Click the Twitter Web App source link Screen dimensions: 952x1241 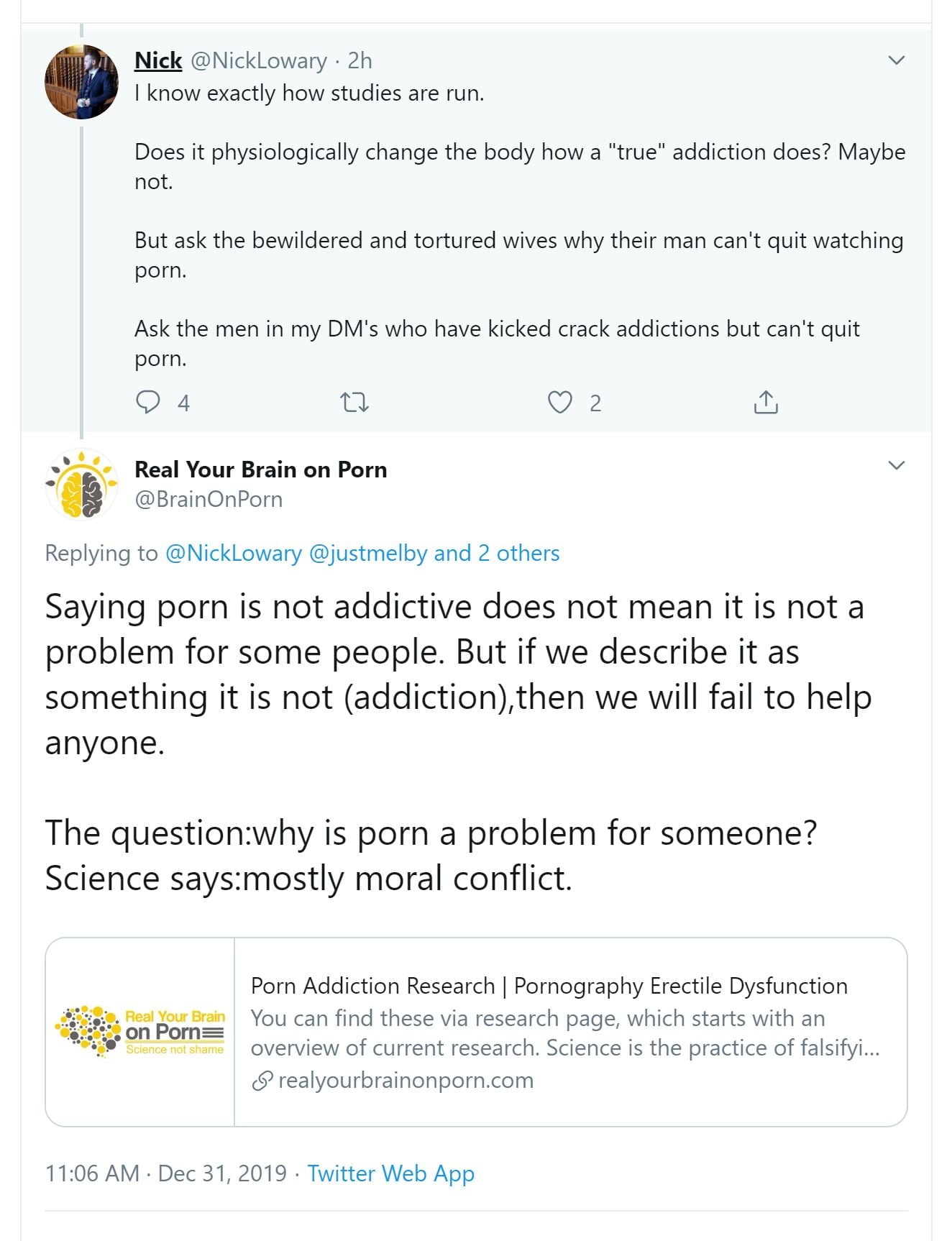click(x=390, y=1173)
